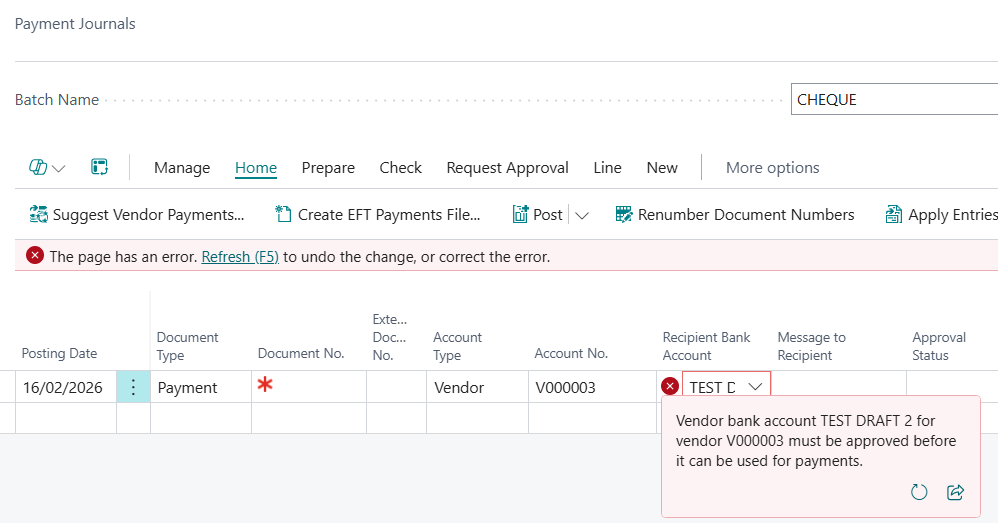The width and height of the screenshot is (998, 523).
Task: Click Renumber Document Numbers action
Action: (734, 214)
